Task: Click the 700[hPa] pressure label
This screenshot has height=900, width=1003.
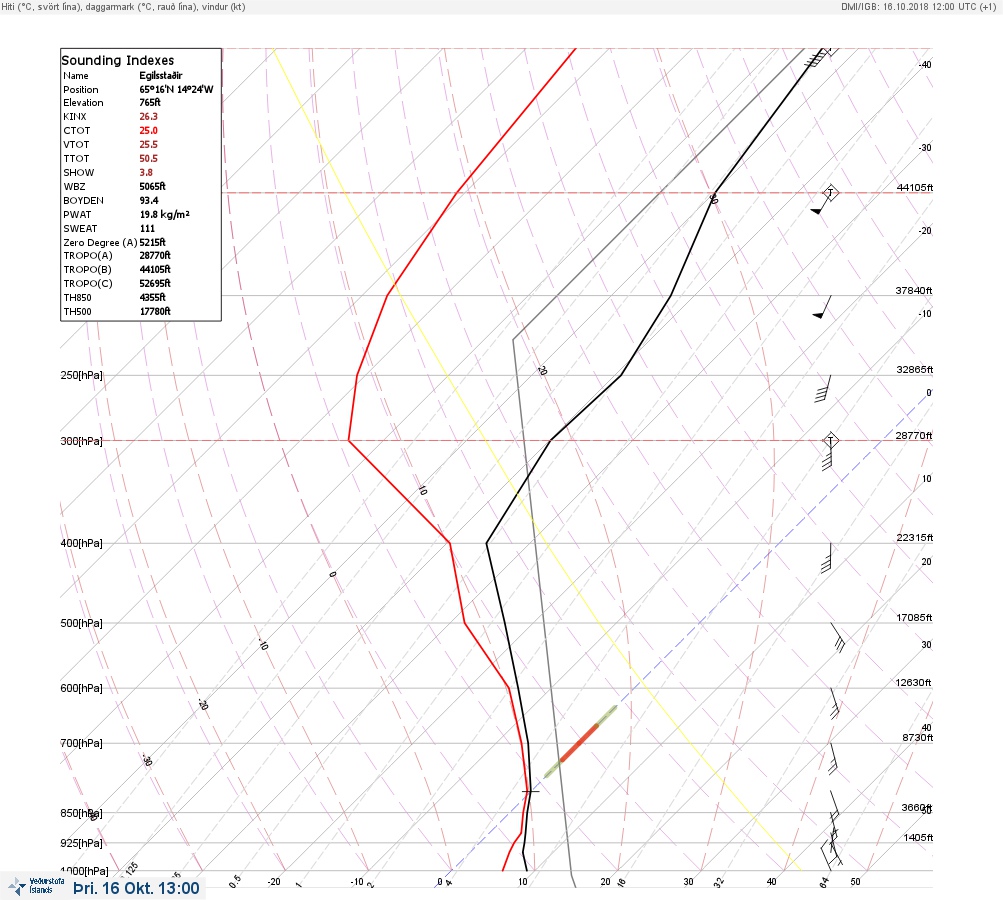Action: coord(81,743)
